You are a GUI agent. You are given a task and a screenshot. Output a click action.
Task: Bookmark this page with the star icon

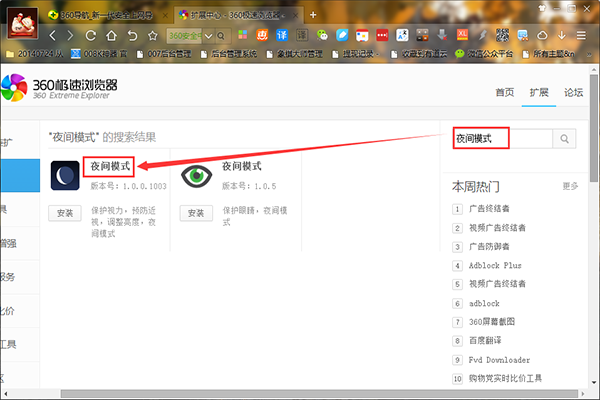pyautogui.click(x=153, y=36)
